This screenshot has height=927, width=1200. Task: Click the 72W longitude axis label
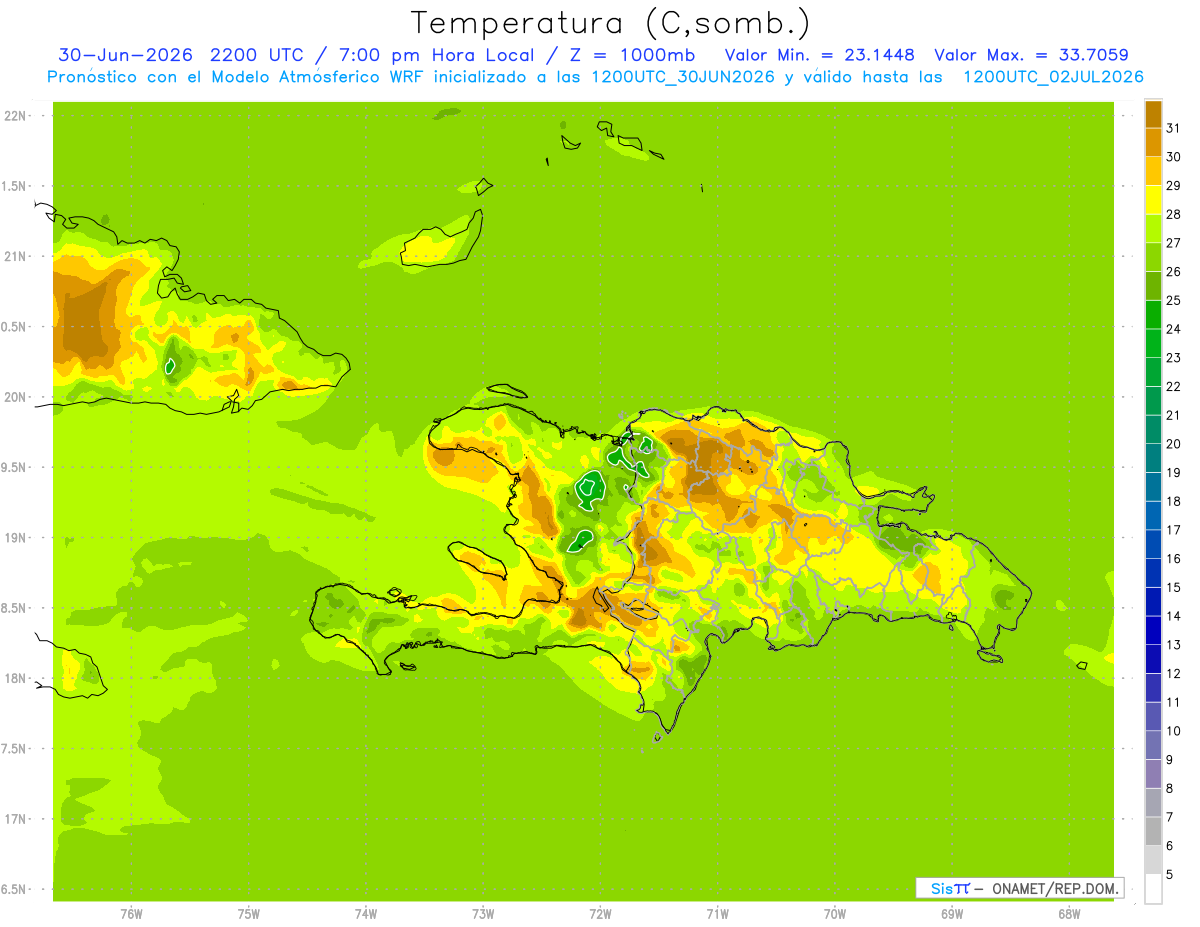pyautogui.click(x=600, y=914)
